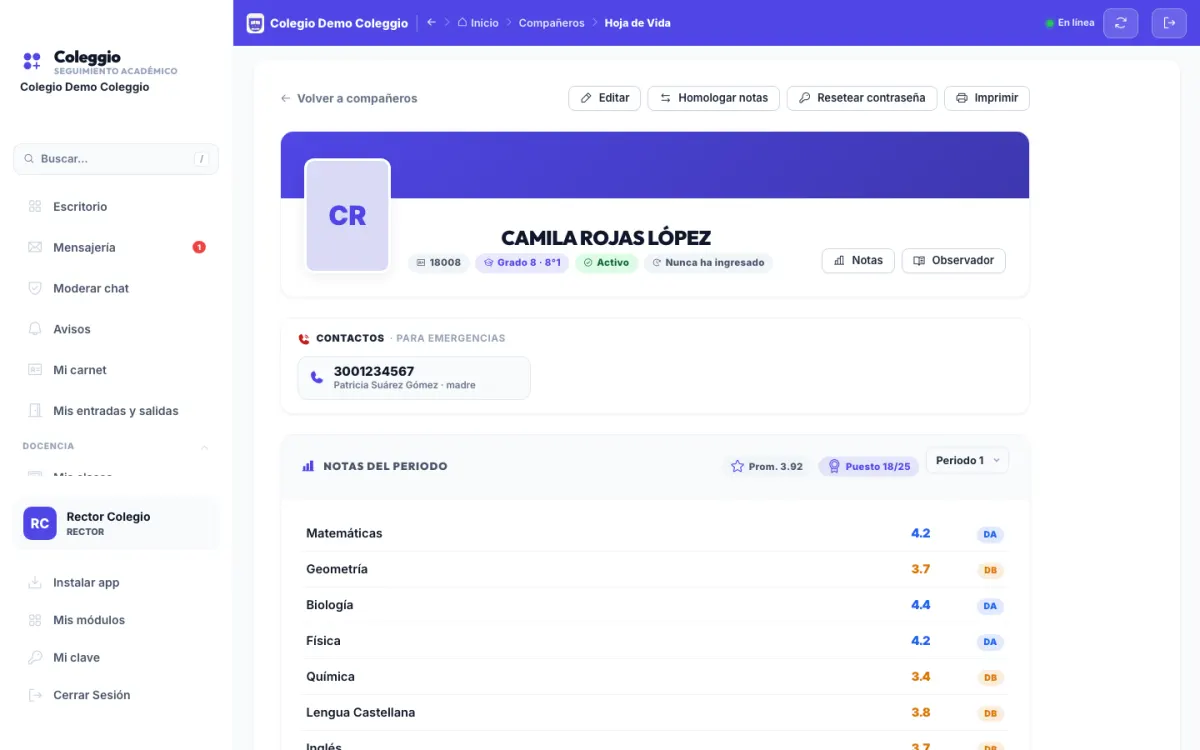This screenshot has height=750, width=1200.
Task: Click the Coleggio logo icon
Action: [x=32, y=61]
